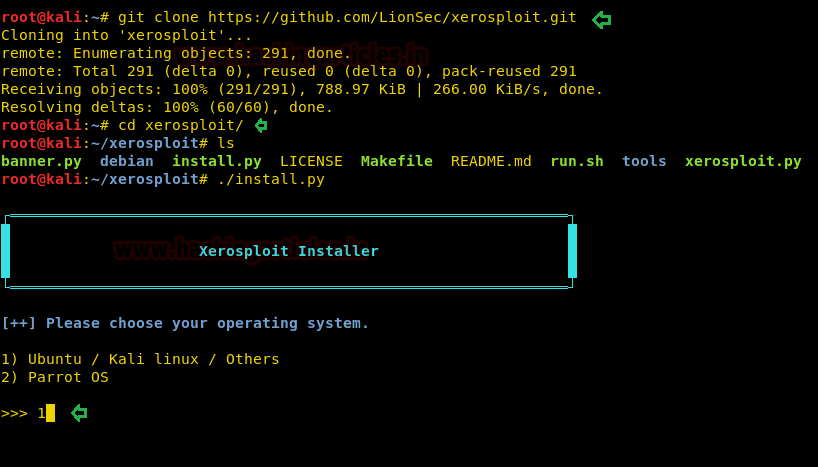Select xerosploit.py in the listing

point(743,161)
